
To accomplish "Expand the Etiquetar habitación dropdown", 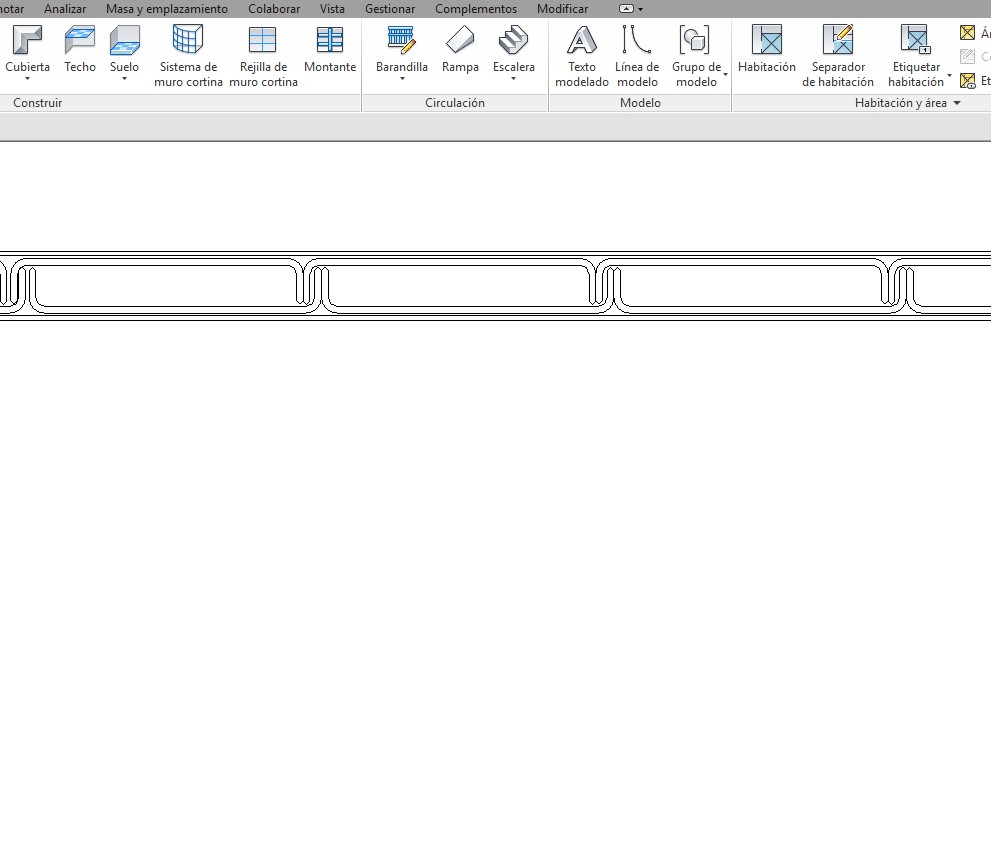I will [x=949, y=76].
